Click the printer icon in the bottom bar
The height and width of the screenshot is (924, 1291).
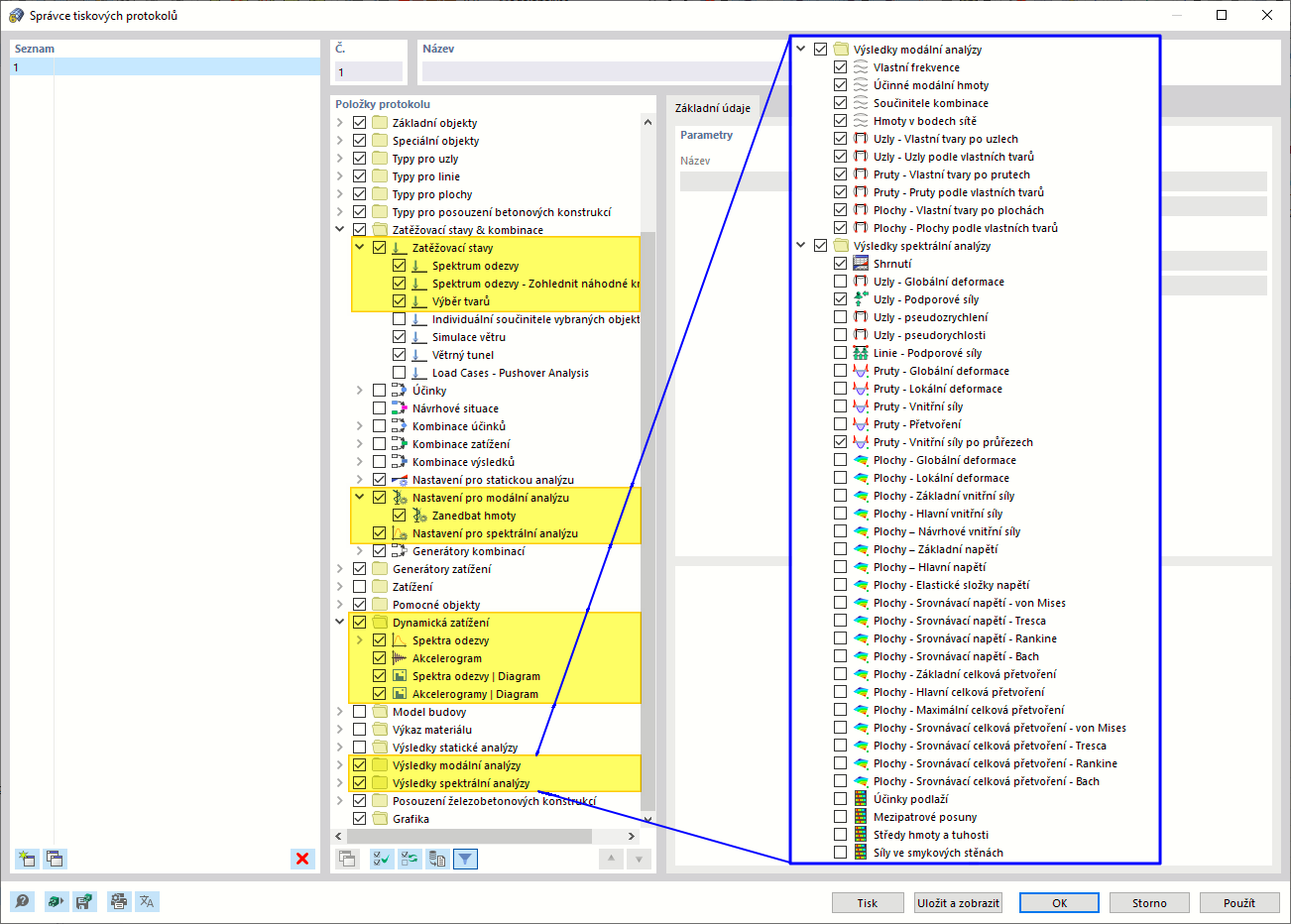click(x=119, y=901)
